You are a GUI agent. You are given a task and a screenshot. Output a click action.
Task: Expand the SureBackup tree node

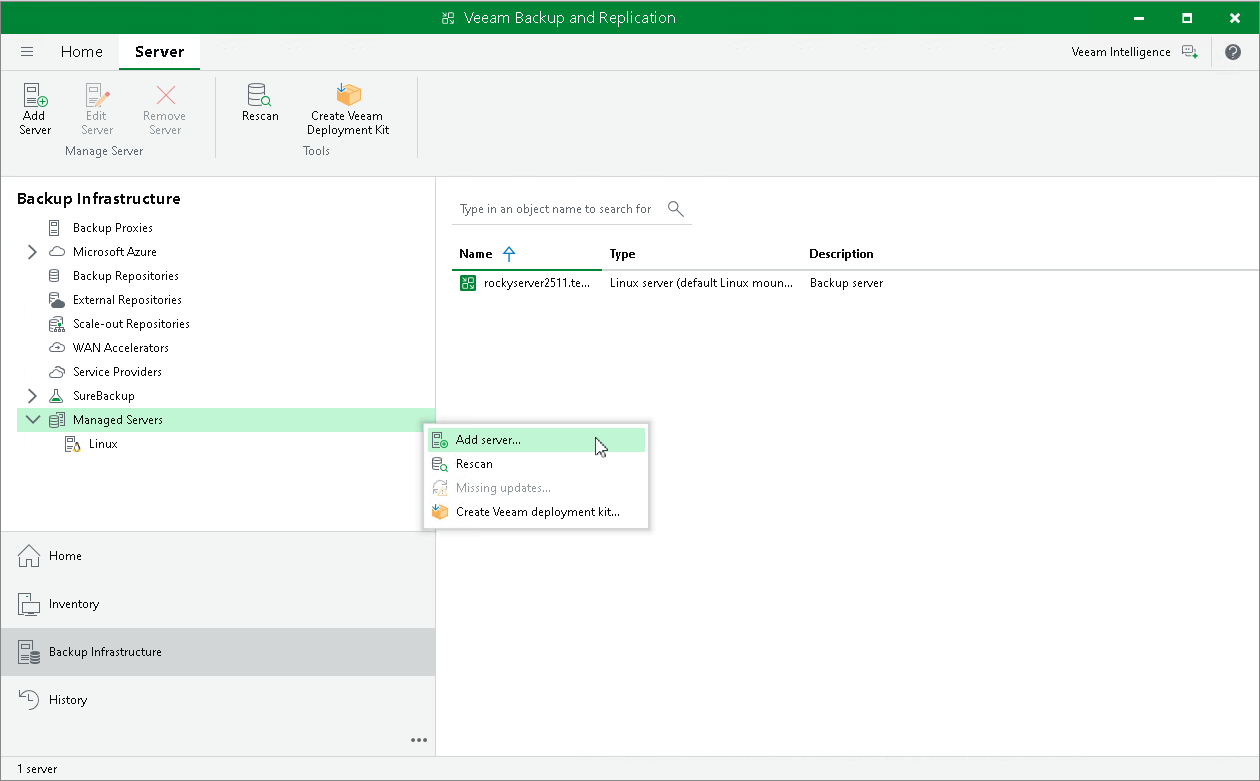click(x=33, y=396)
